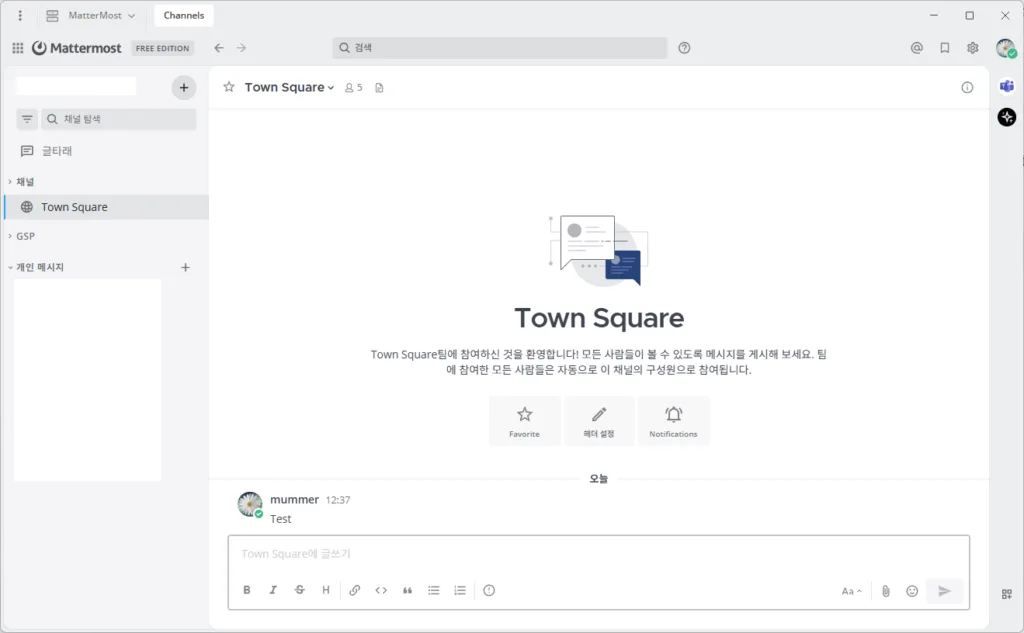
Task: Go forward in history
Action: [242, 48]
